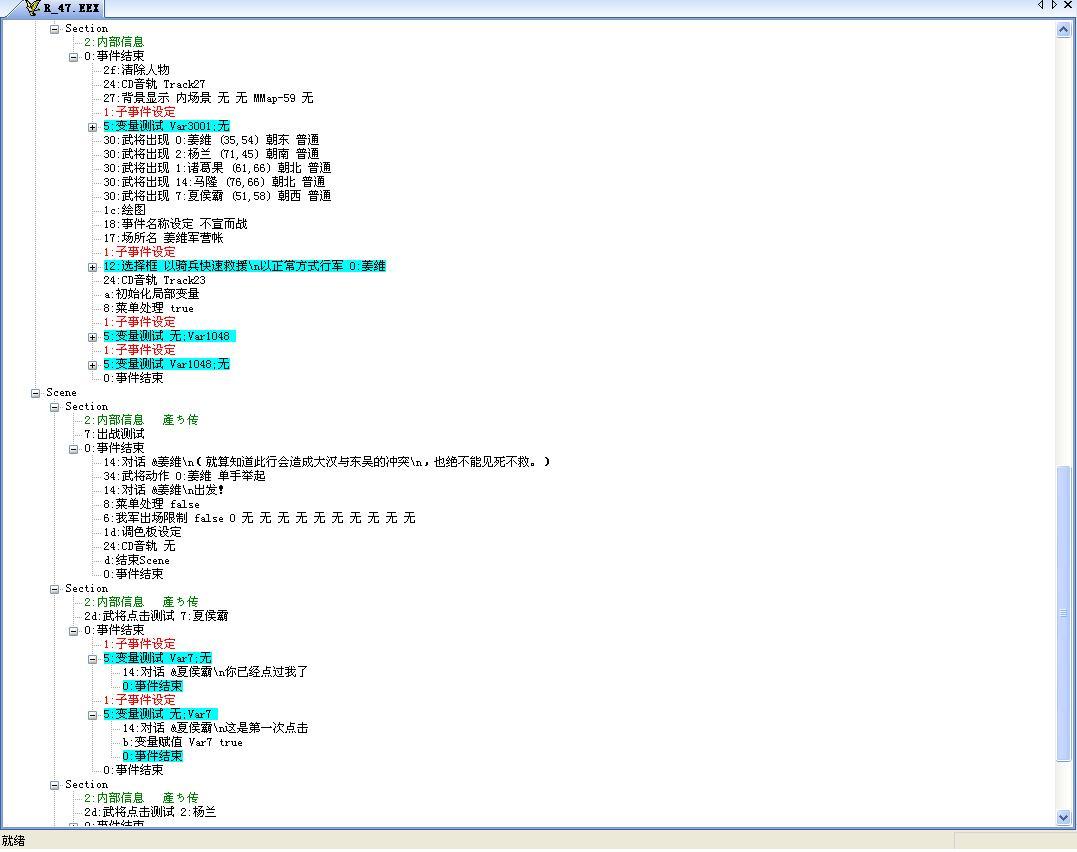Close the R_47.EEX document with X

(x=1068, y=5)
